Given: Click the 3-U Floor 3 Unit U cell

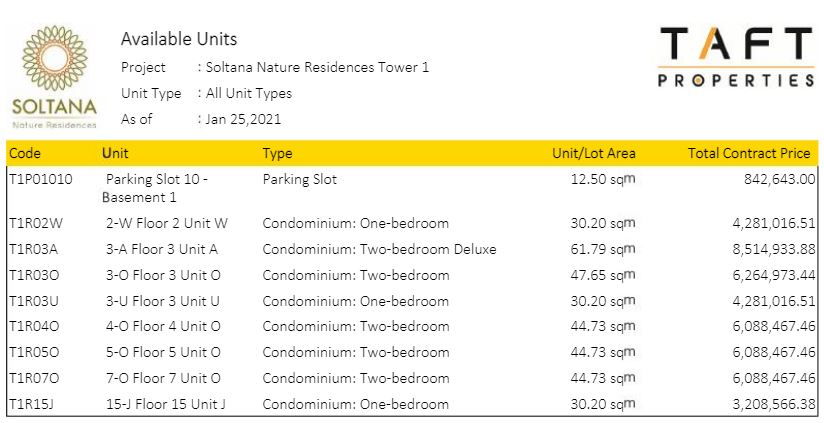Looking at the screenshot, I should (x=162, y=301).
